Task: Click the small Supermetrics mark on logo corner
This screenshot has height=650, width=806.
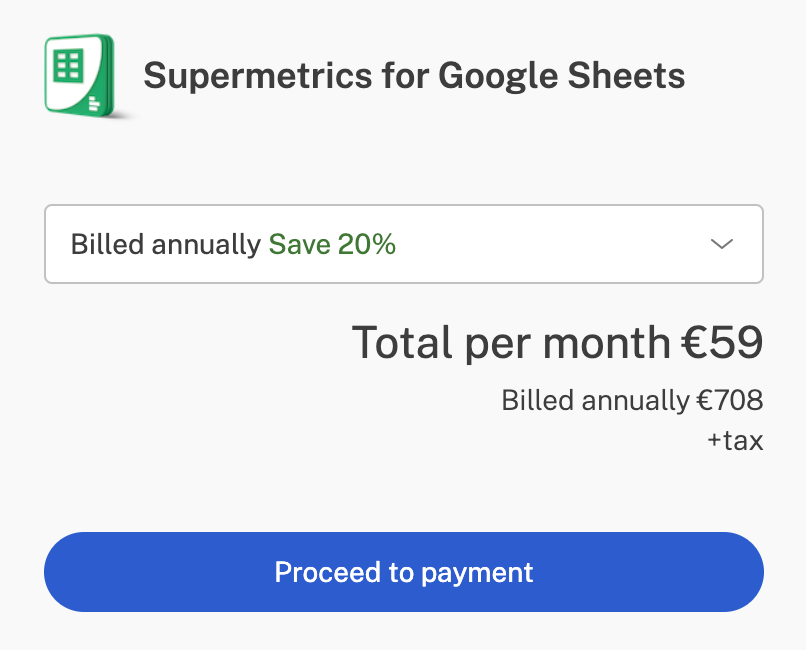Action: point(95,103)
